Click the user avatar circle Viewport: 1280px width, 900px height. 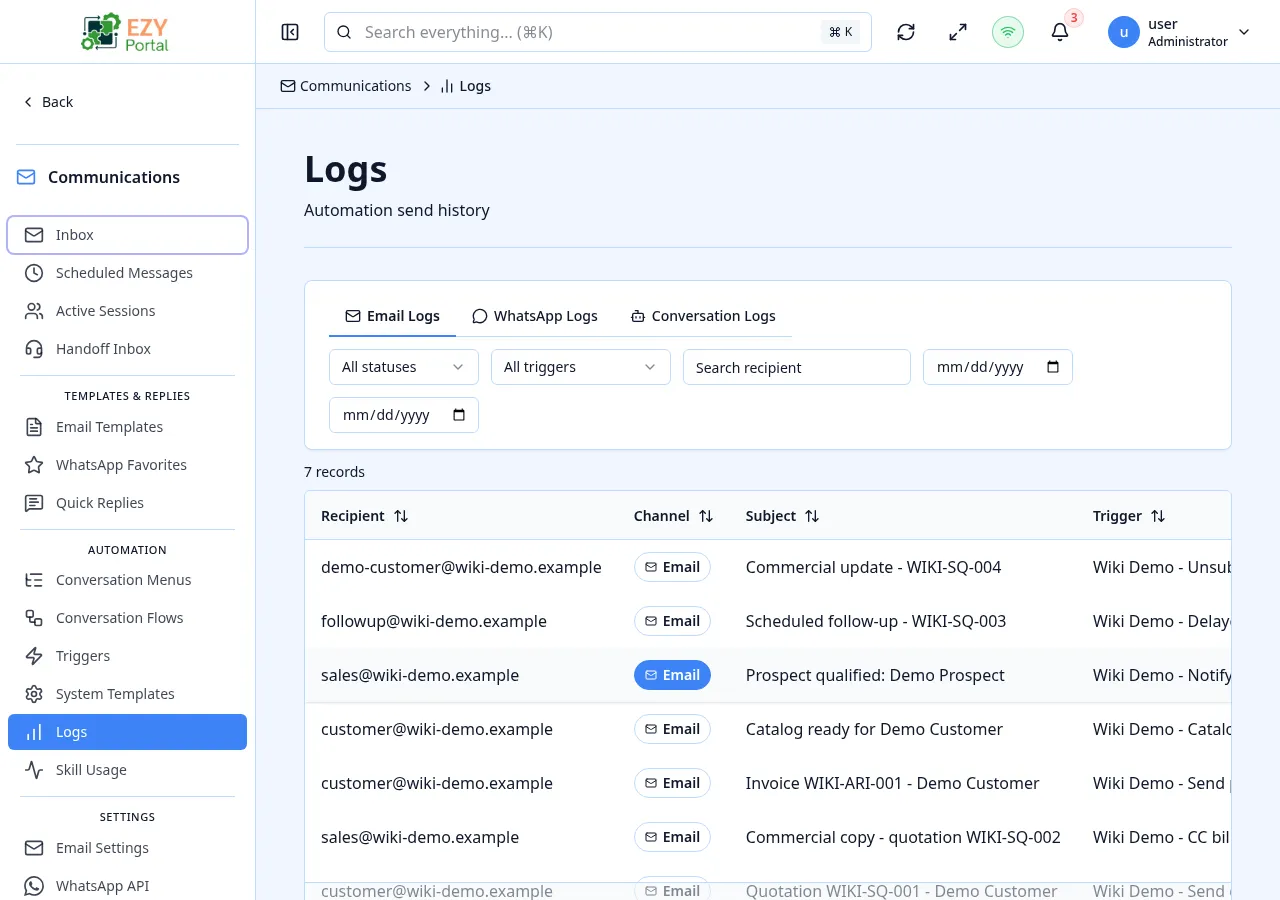point(1124,32)
